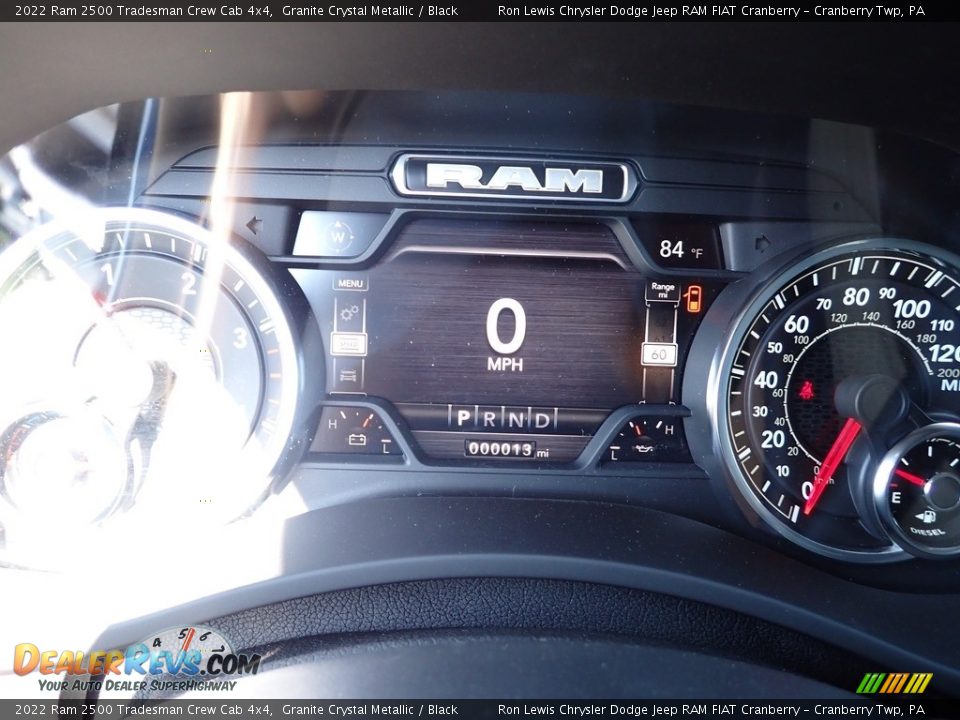Image resolution: width=960 pixels, height=720 pixels.
Task: Tap the E empty mark on fuel gauge
Action: coord(895,498)
